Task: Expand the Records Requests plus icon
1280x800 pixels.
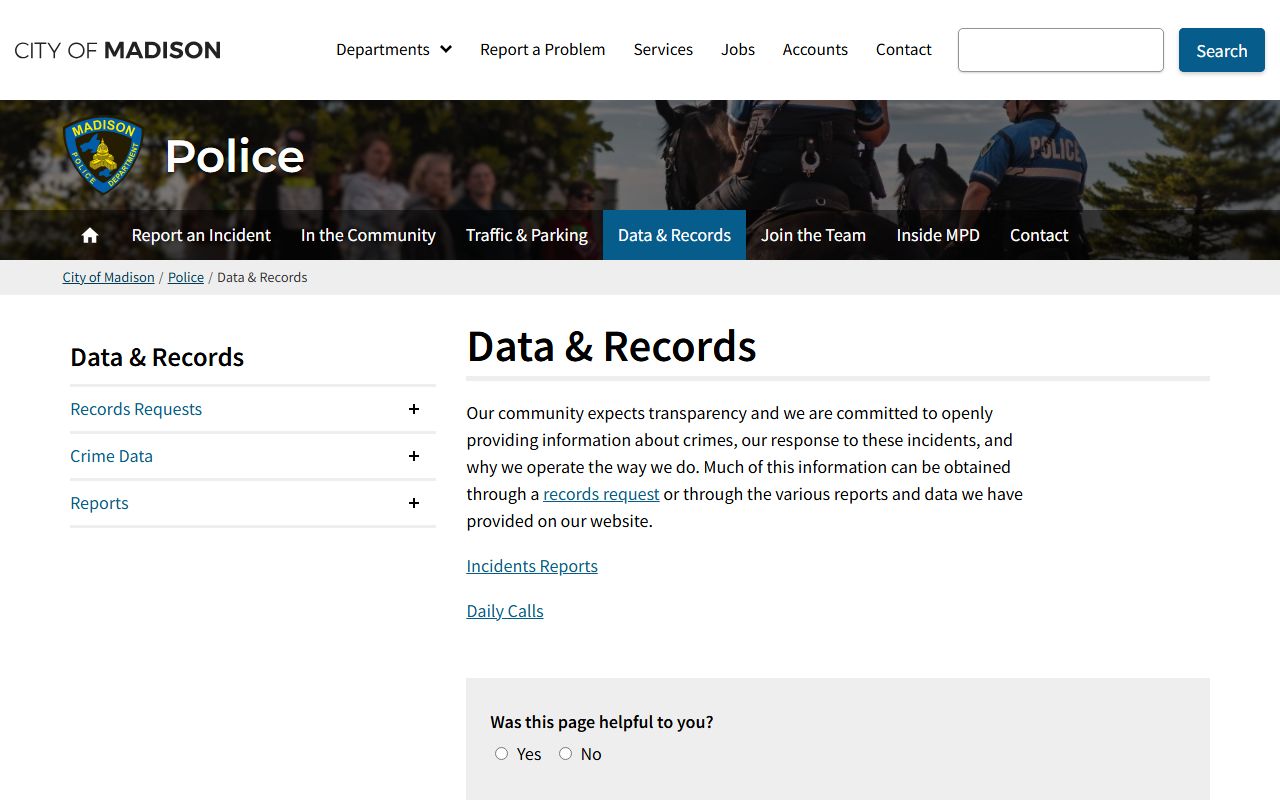Action: (414, 409)
